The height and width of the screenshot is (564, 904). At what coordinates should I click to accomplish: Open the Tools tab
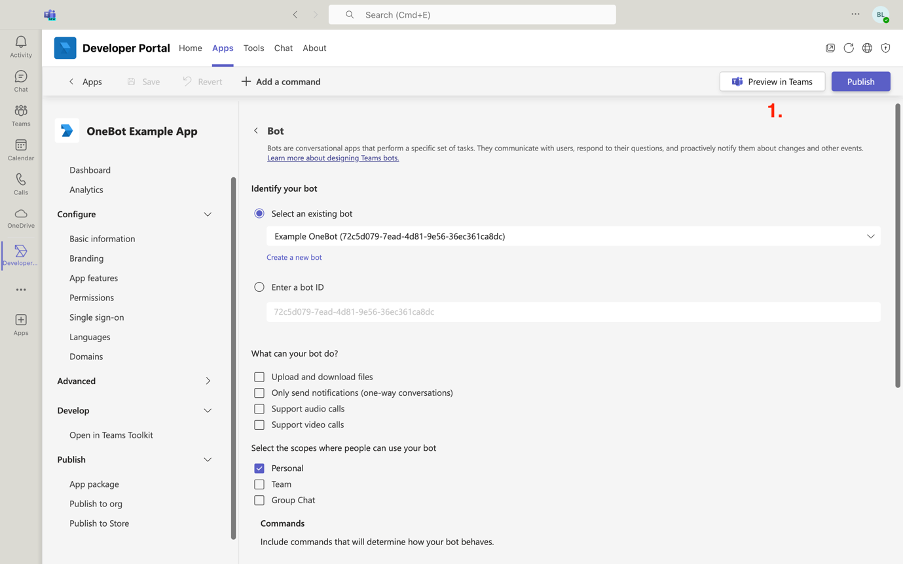point(254,48)
